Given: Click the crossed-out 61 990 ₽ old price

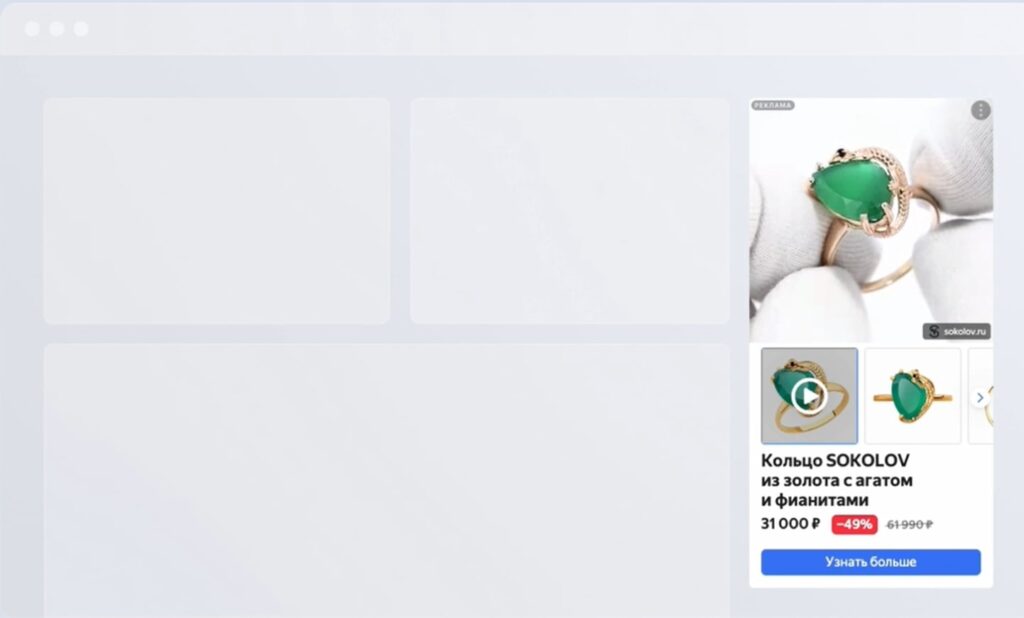Looking at the screenshot, I should click(x=910, y=525).
